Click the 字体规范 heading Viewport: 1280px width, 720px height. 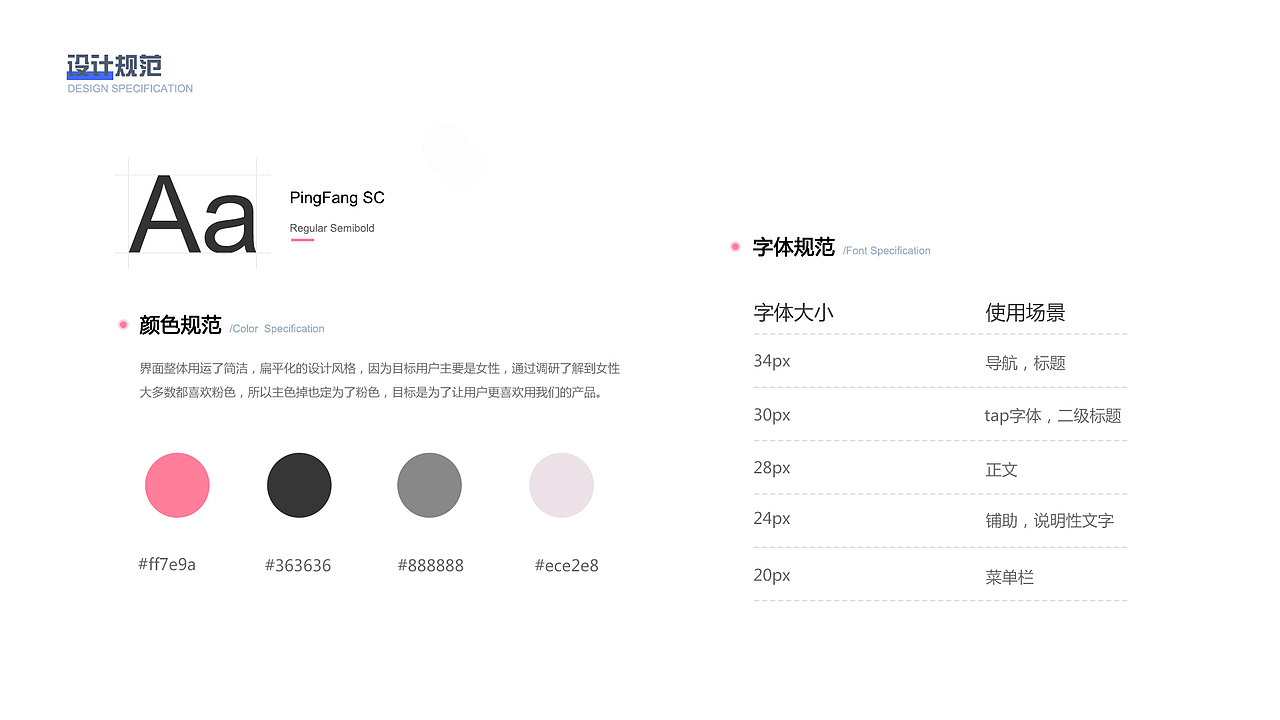794,247
